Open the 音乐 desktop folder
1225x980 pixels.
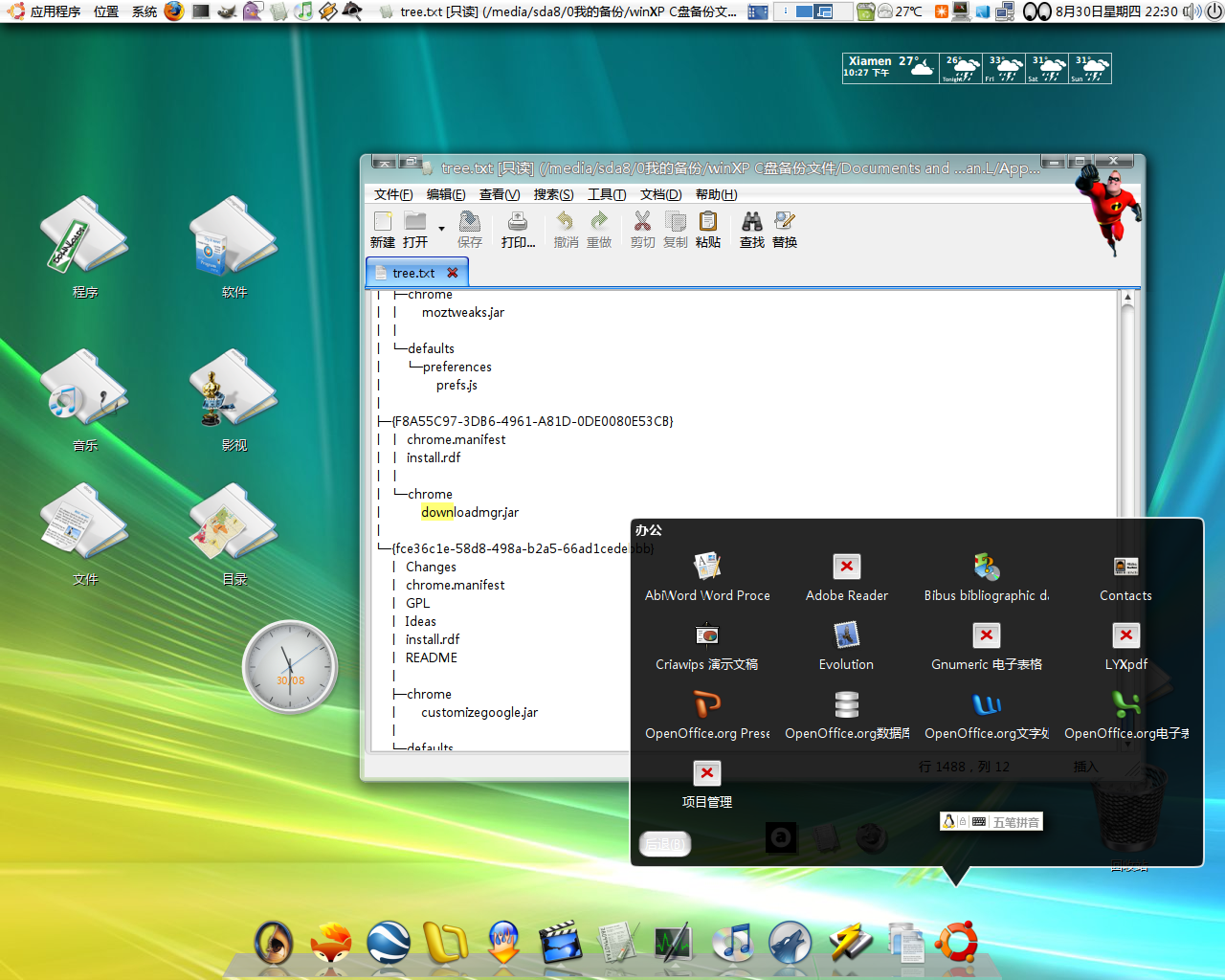pos(84,400)
